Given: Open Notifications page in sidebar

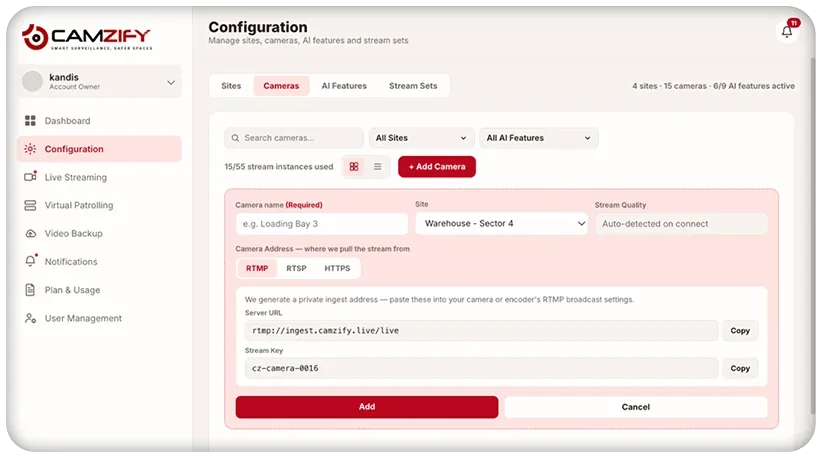Looking at the screenshot, I should point(99,261).
